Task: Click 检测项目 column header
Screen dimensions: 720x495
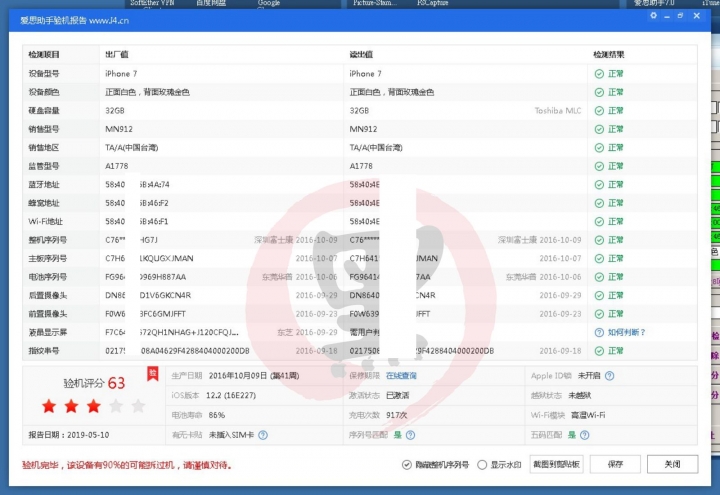Action: (44, 55)
